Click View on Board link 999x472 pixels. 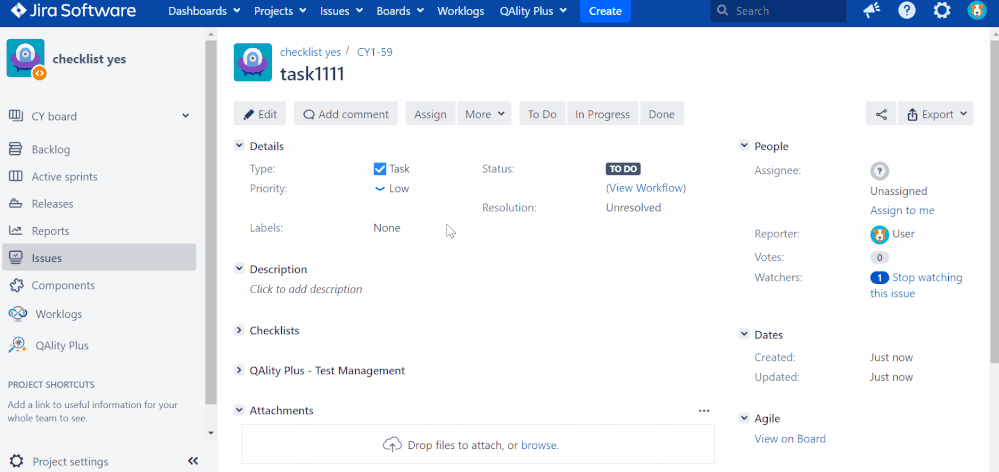(790, 438)
